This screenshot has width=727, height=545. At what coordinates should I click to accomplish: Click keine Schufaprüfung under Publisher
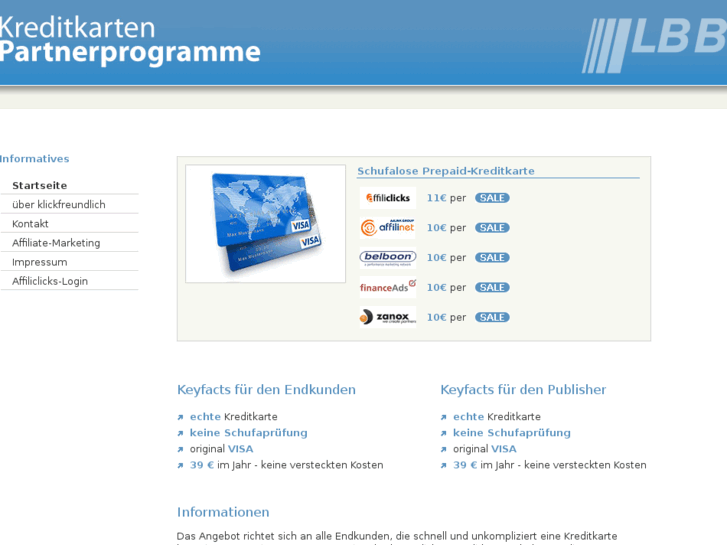(x=511, y=433)
